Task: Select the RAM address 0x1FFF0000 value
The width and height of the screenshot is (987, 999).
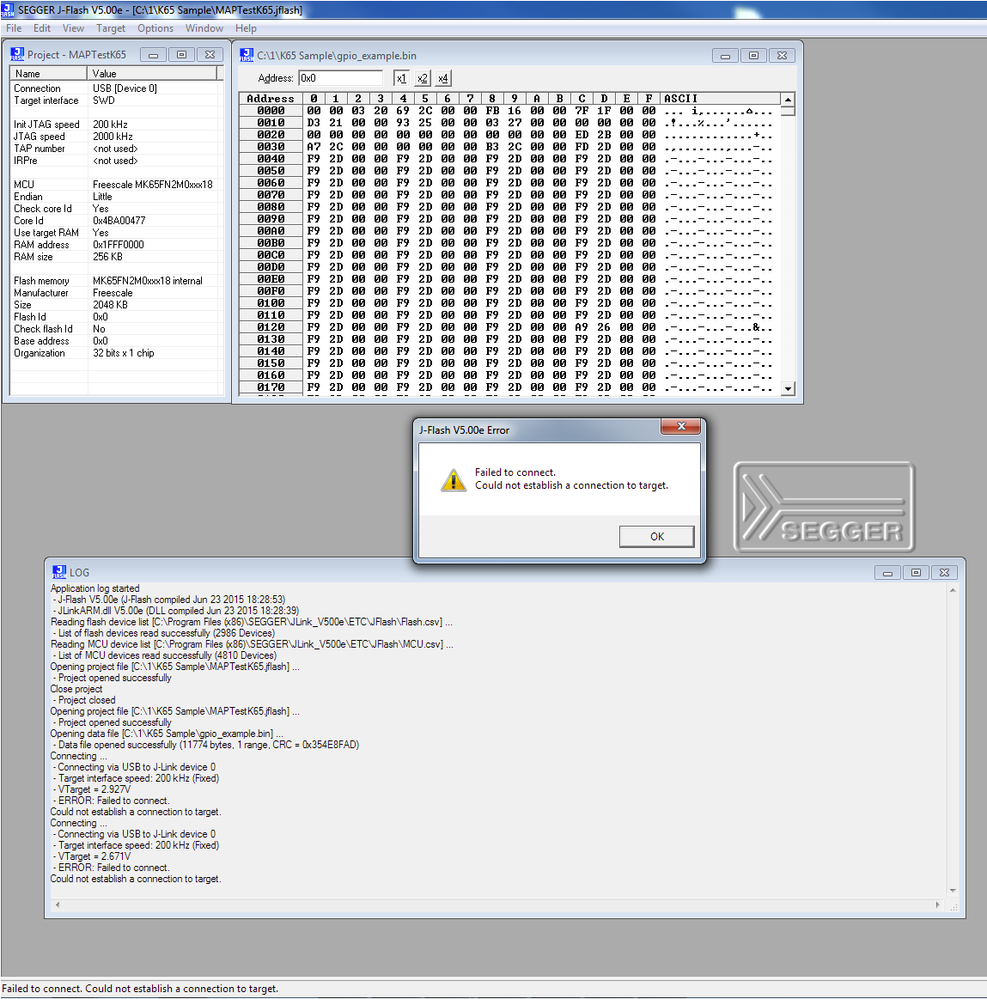Action: coord(118,245)
